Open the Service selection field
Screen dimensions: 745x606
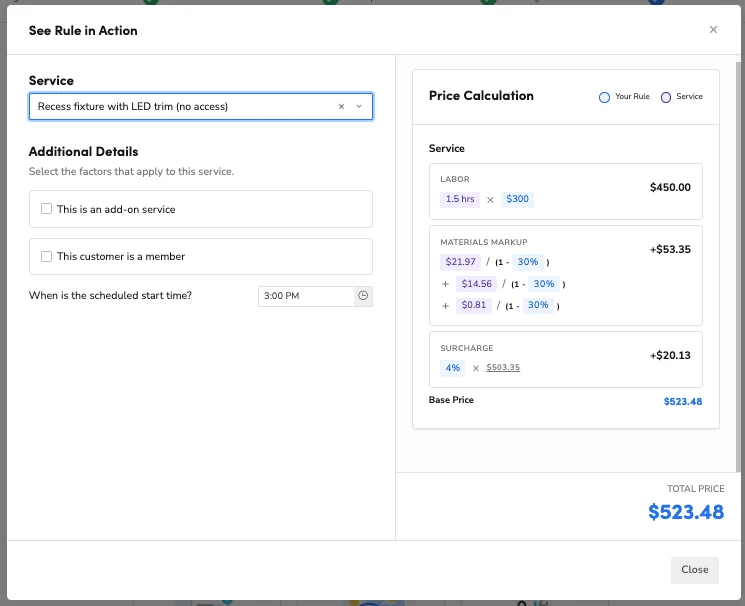(x=201, y=106)
